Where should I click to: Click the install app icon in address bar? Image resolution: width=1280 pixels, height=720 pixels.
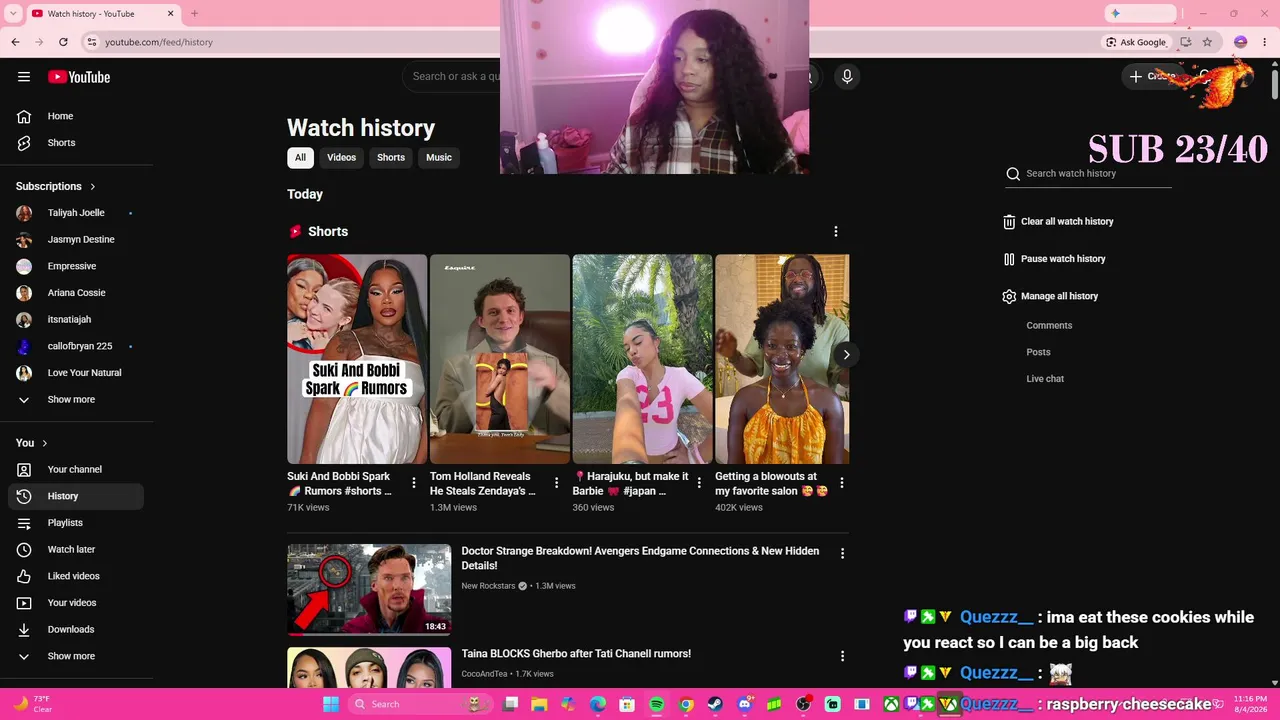(1185, 42)
